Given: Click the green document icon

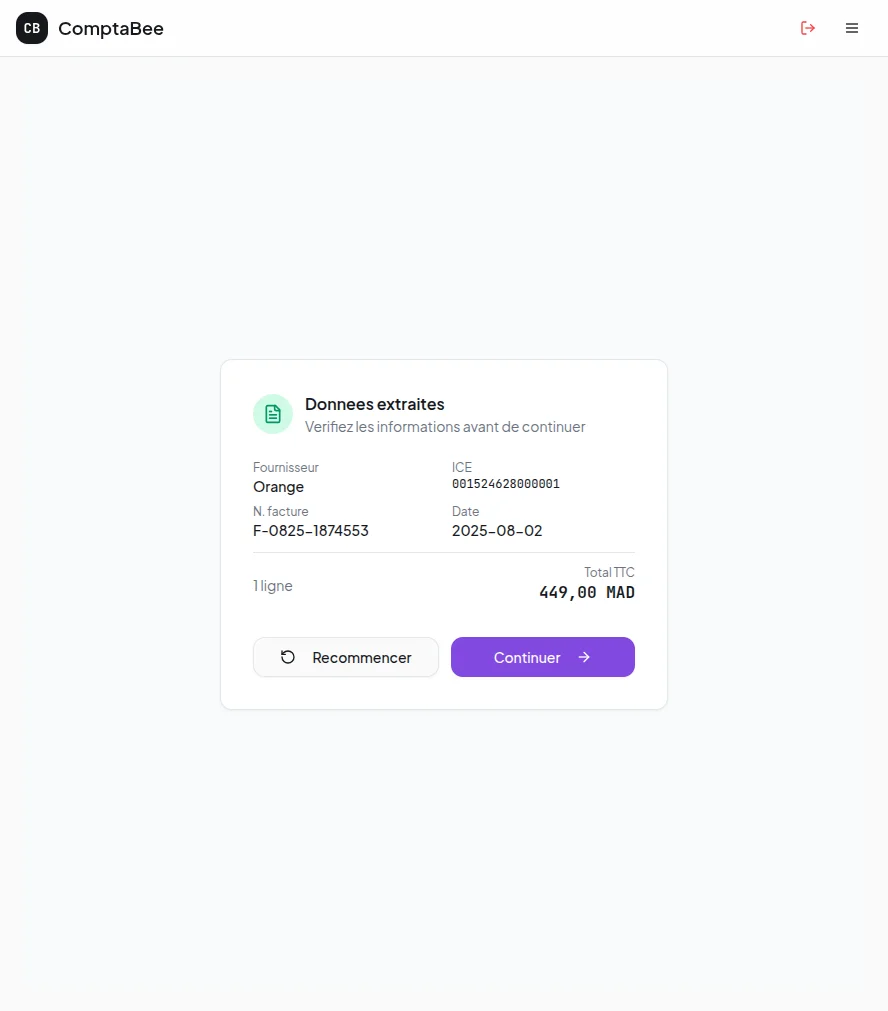Looking at the screenshot, I should 273,414.
